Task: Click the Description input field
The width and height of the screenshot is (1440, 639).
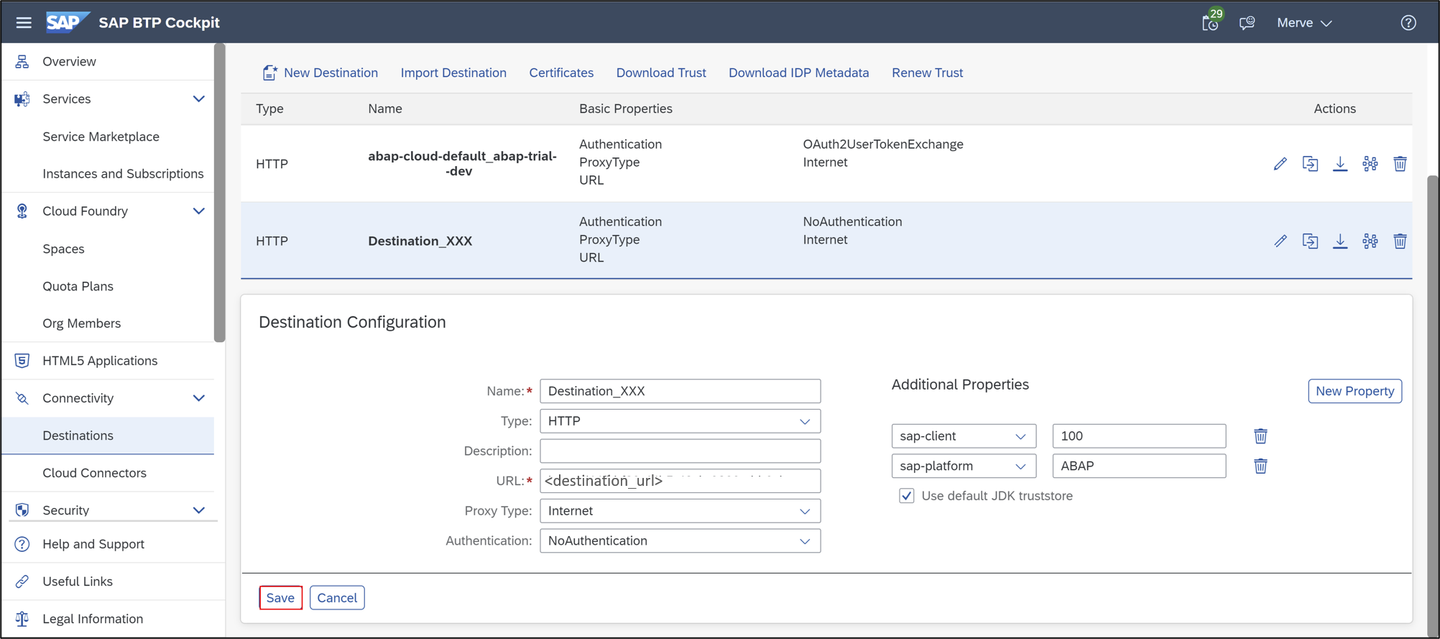Action: click(680, 451)
